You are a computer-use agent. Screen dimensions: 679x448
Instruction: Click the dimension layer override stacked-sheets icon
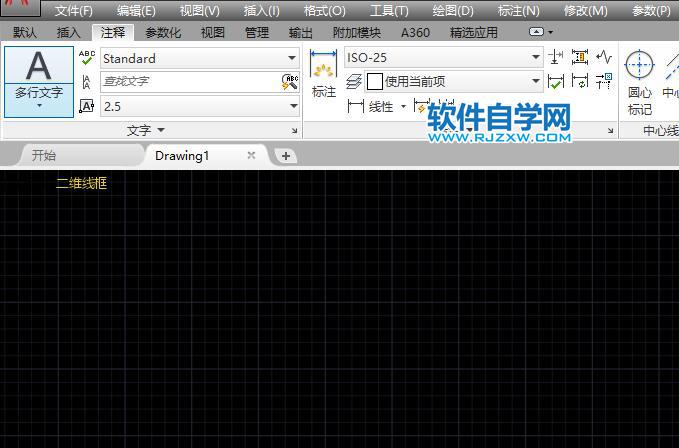click(x=354, y=81)
